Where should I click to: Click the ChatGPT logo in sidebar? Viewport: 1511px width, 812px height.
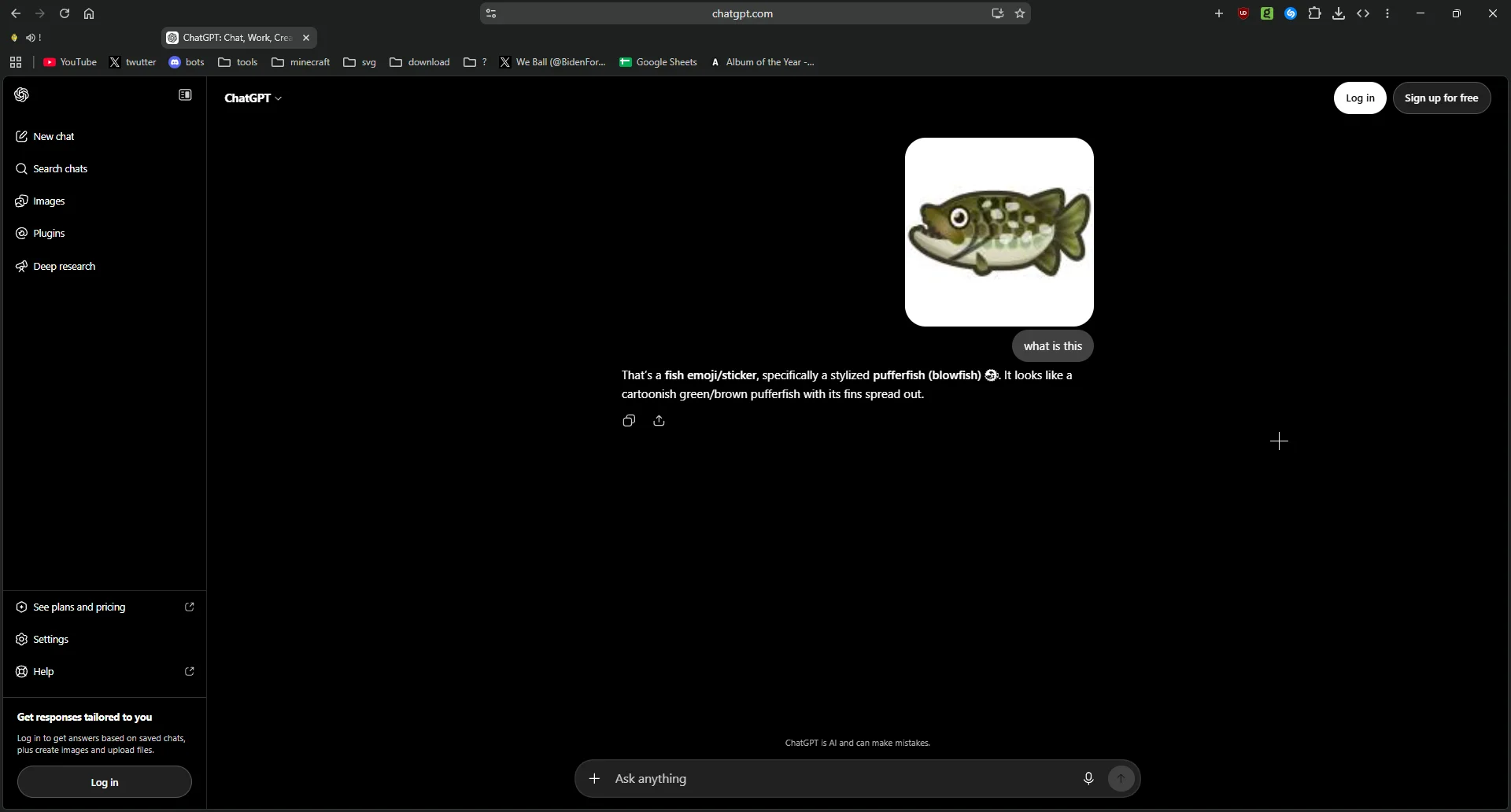coord(22,94)
